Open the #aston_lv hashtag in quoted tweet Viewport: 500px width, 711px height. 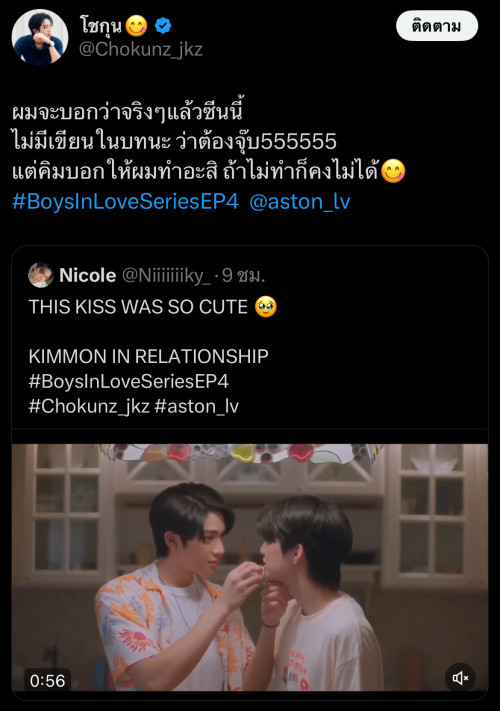coord(196,406)
